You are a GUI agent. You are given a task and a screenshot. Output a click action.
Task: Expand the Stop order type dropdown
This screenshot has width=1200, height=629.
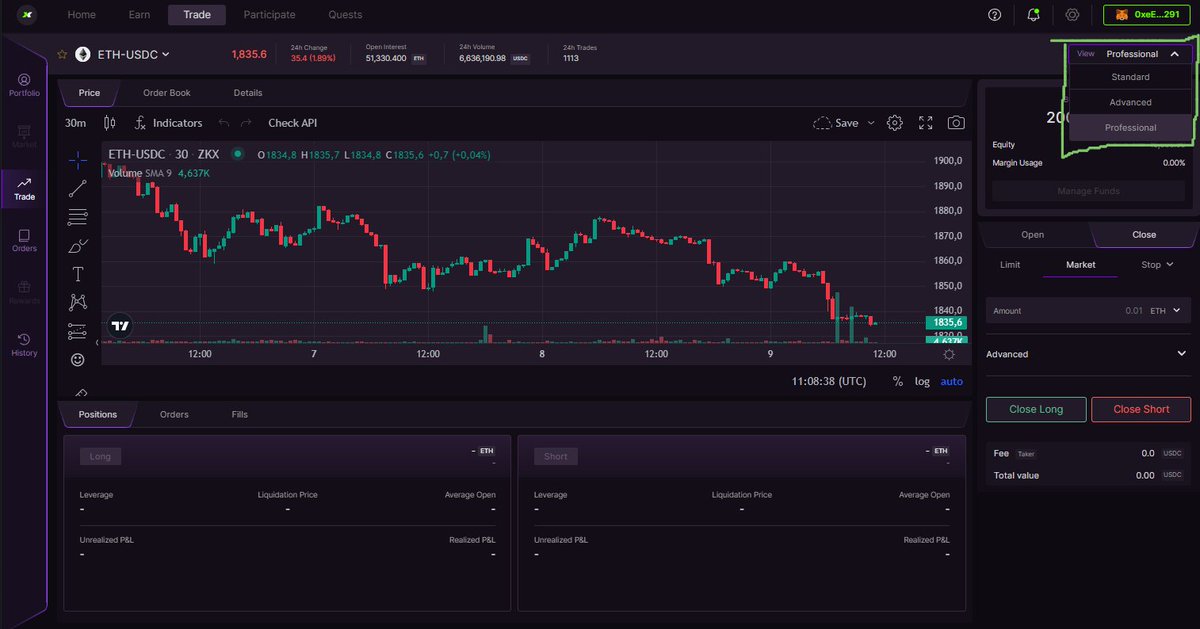[x=1158, y=265]
